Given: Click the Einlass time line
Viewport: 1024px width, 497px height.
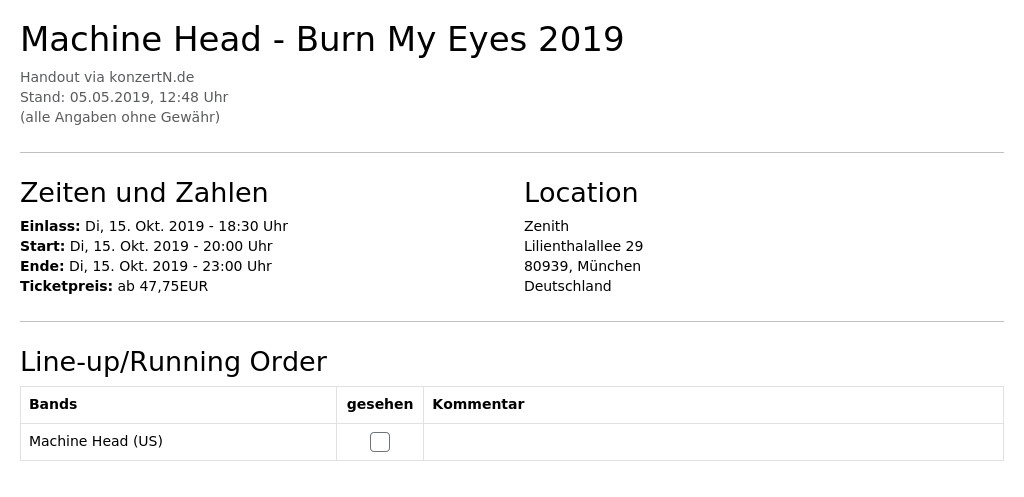Looking at the screenshot, I should [x=154, y=226].
